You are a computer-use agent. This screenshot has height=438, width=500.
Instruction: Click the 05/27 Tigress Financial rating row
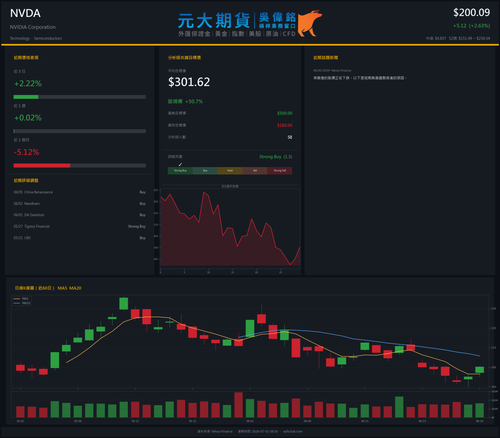point(79,226)
